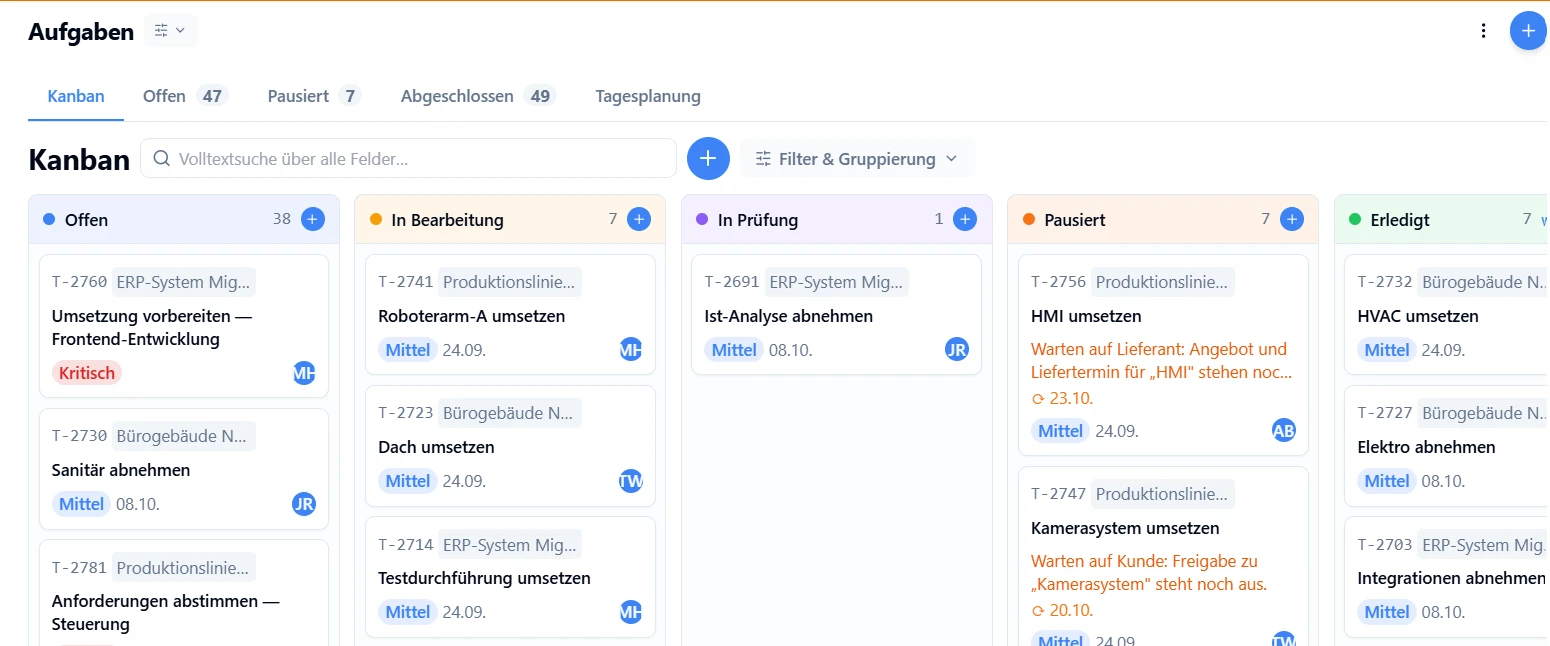Click the Erledigt column header title

click(x=1401, y=220)
